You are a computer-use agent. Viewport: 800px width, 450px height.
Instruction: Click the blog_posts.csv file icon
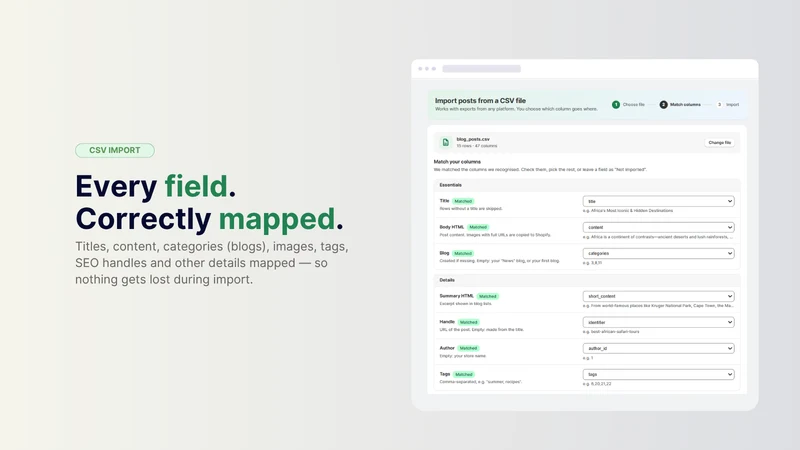(445, 142)
